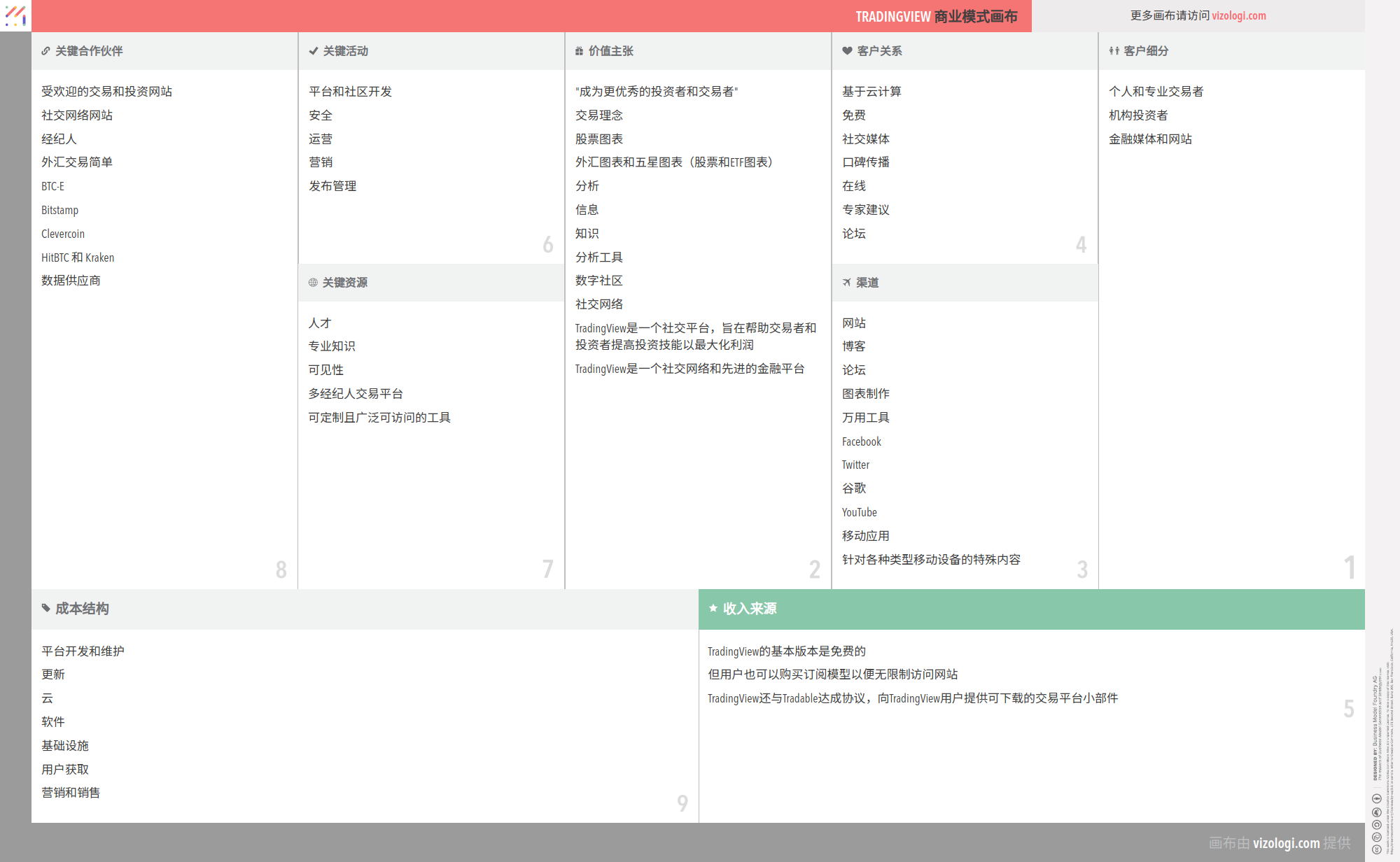Click the link icon beside 关键合作伙伴
1400x862 pixels.
pyautogui.click(x=45, y=50)
